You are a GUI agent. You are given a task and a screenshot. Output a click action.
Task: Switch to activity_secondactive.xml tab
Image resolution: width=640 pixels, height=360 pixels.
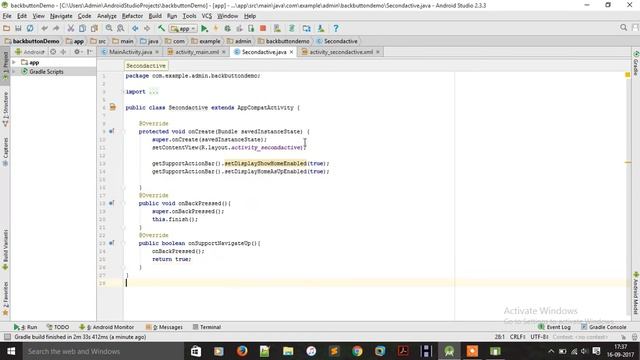[x=341, y=52]
